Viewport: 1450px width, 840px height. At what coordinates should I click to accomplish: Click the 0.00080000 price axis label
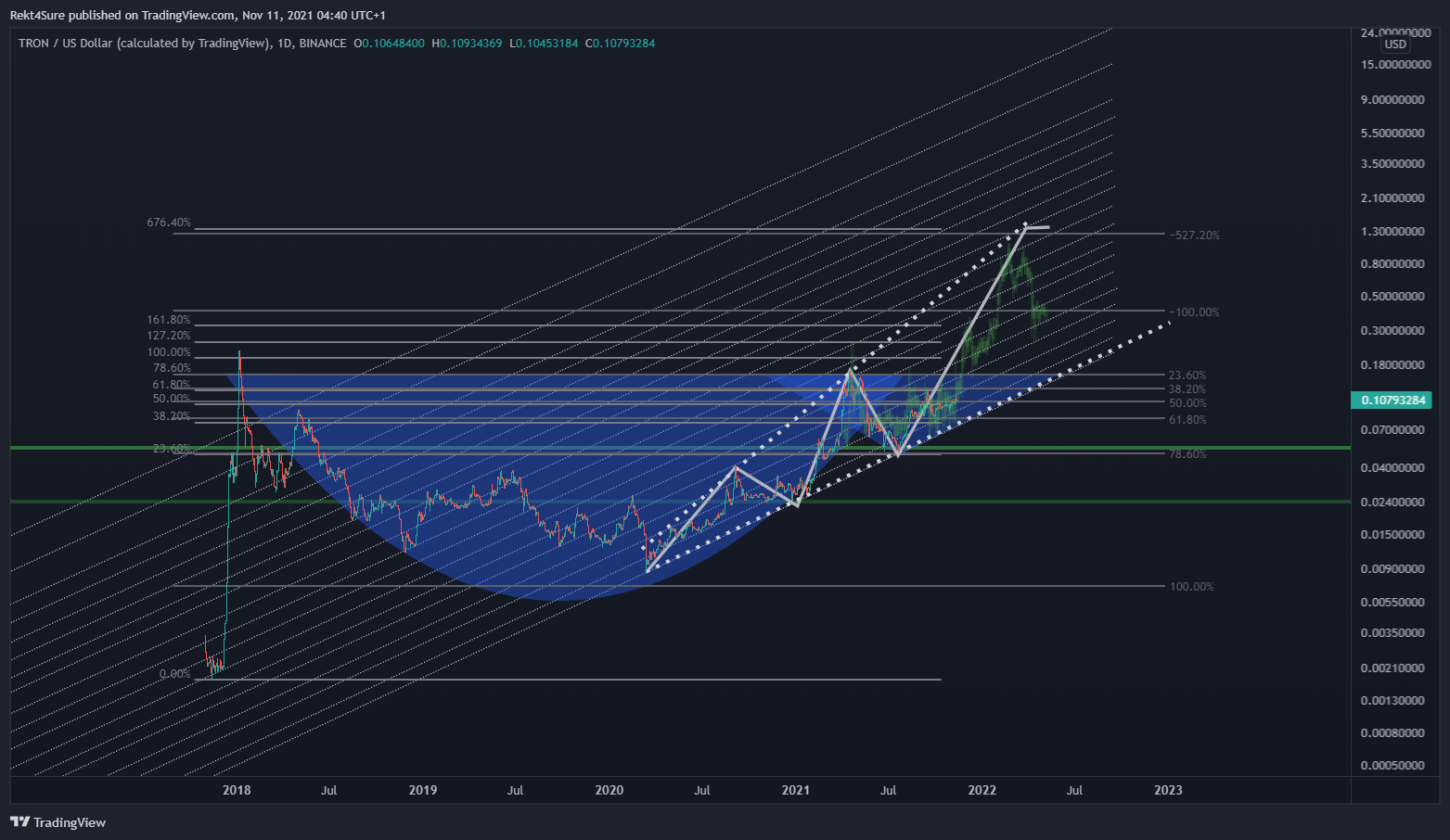coord(1392,733)
